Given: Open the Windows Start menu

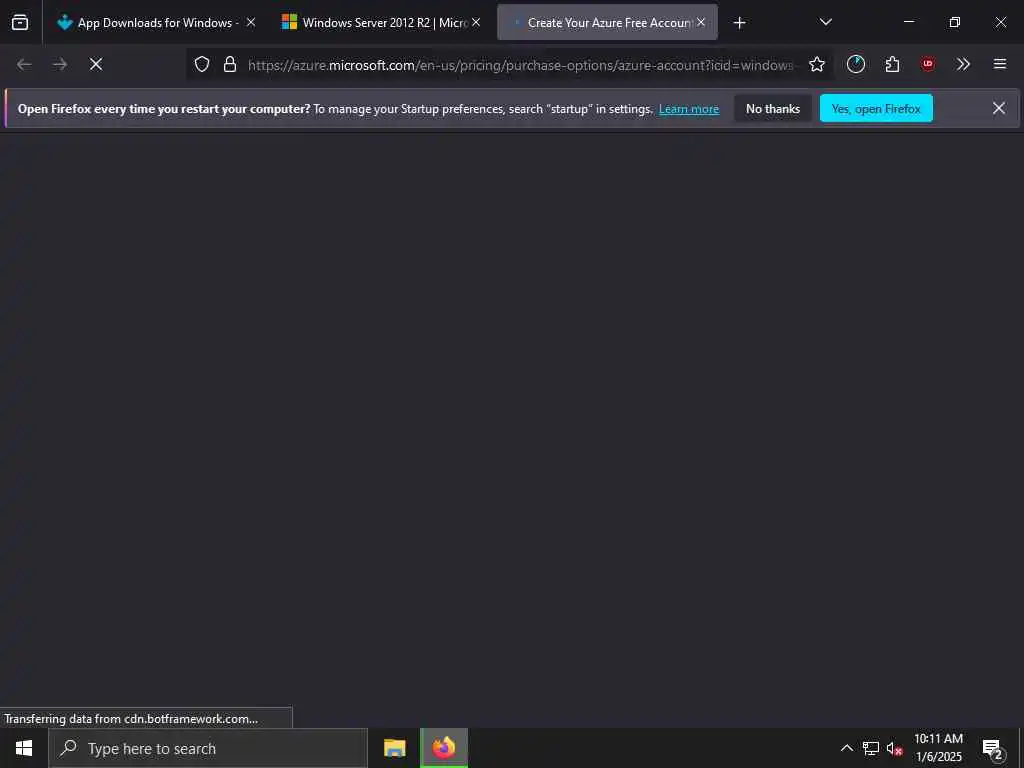Looking at the screenshot, I should tap(24, 748).
